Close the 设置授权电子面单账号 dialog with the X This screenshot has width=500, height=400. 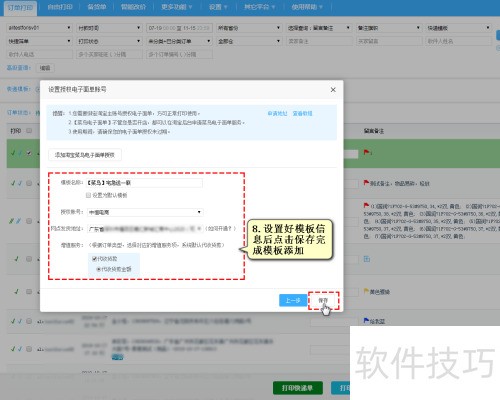click(333, 90)
